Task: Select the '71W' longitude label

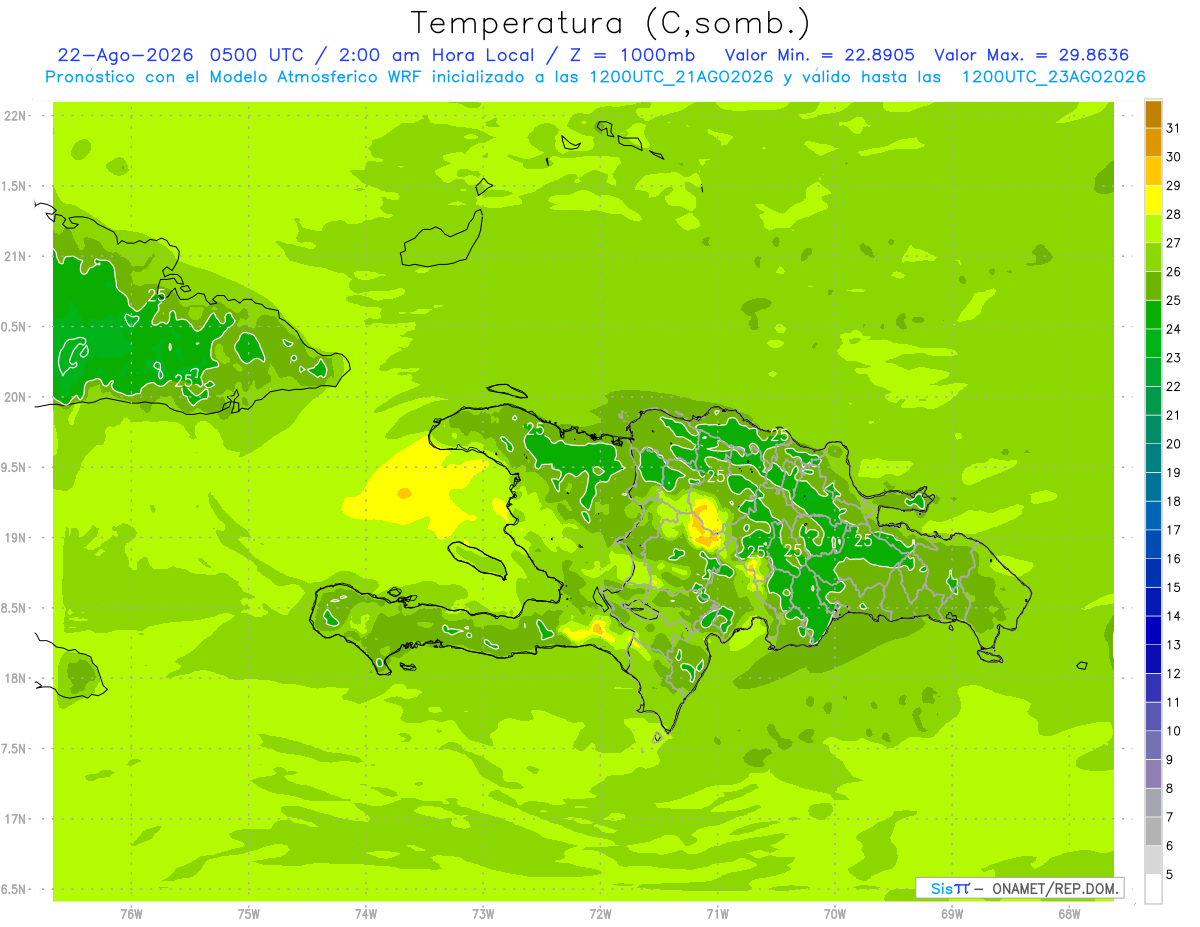Action: 717,914
